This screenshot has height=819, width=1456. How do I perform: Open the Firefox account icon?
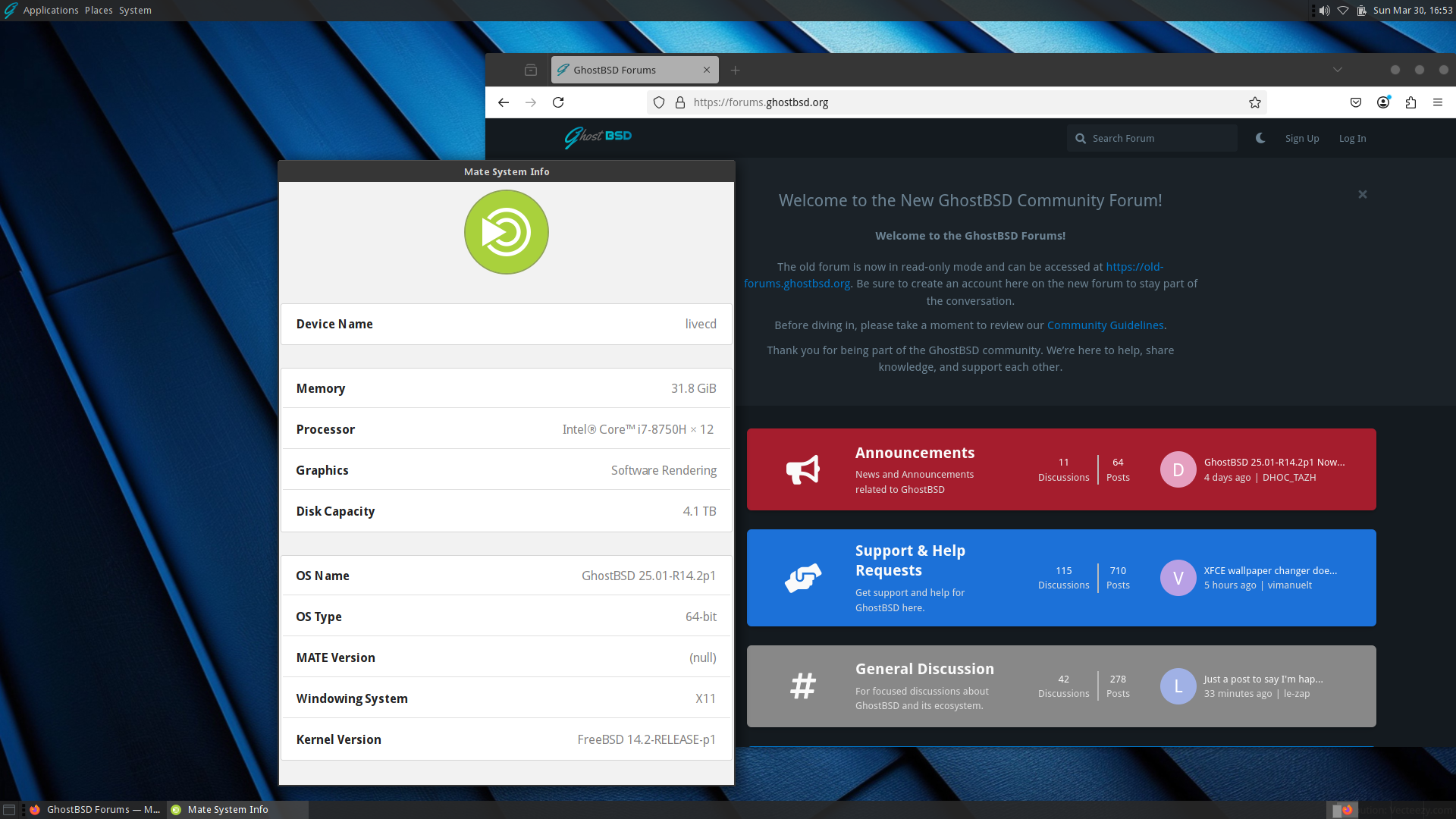point(1383,102)
